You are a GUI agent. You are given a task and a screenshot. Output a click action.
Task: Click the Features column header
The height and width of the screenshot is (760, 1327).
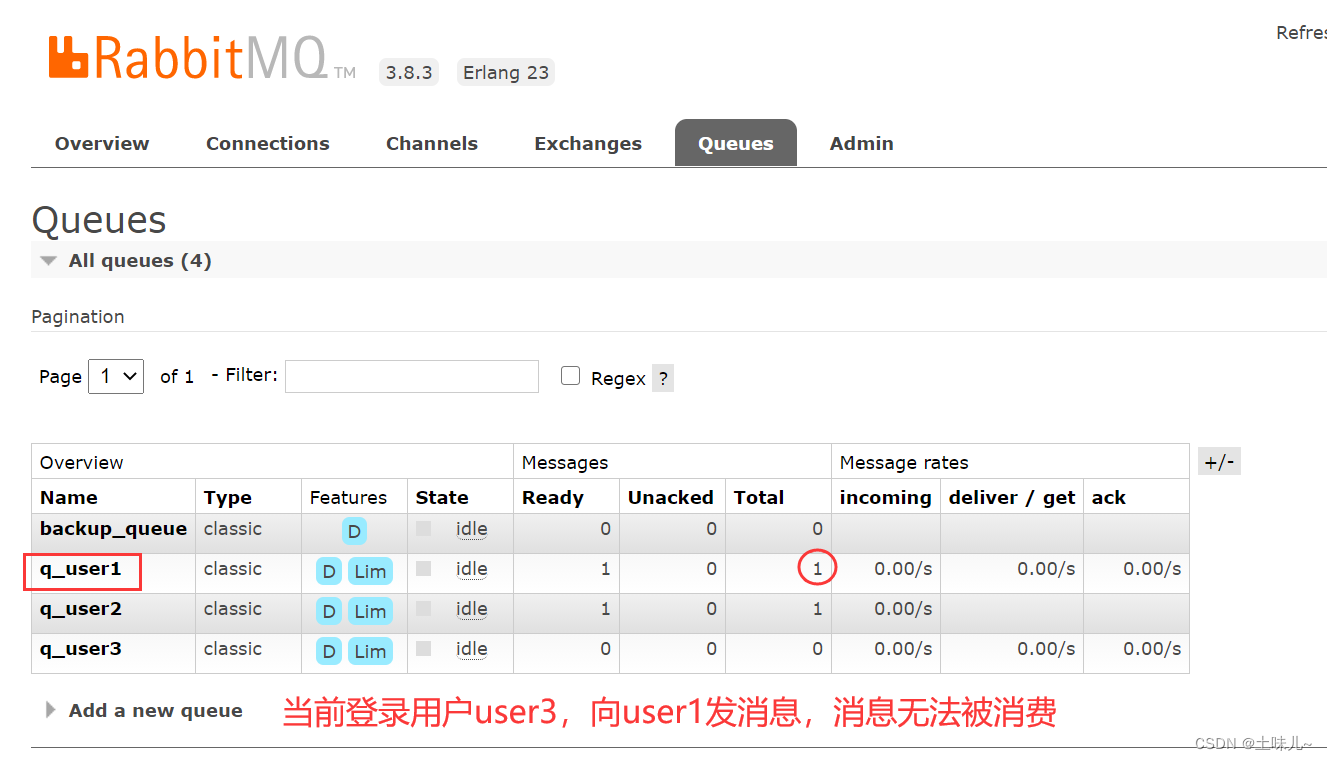pyautogui.click(x=348, y=497)
